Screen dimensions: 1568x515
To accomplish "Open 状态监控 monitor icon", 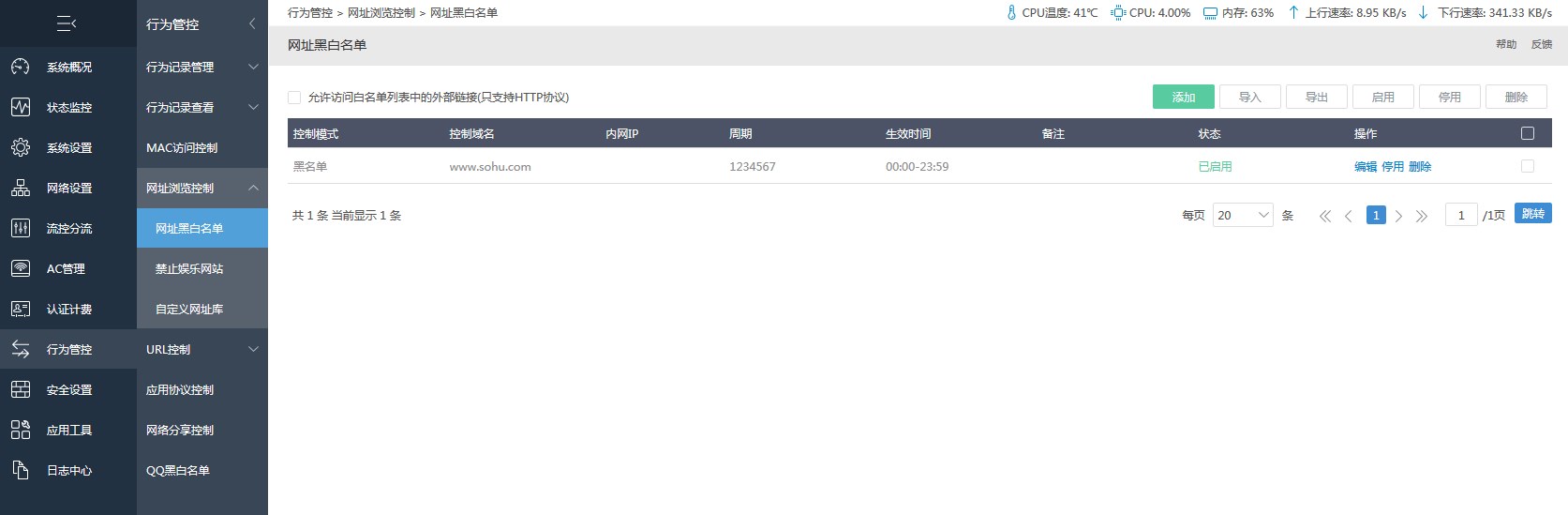I will [x=21, y=107].
